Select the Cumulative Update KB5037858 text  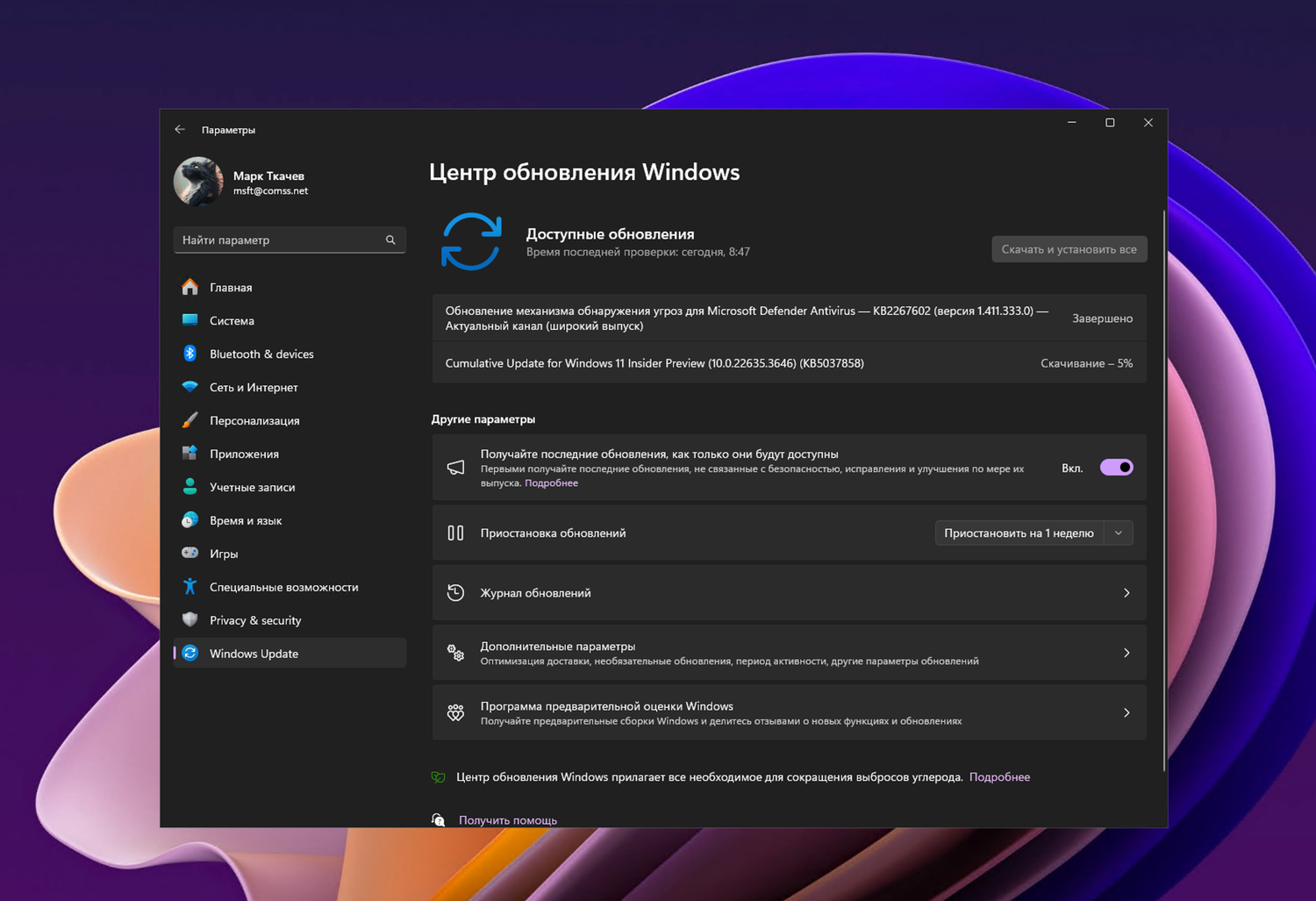654,363
